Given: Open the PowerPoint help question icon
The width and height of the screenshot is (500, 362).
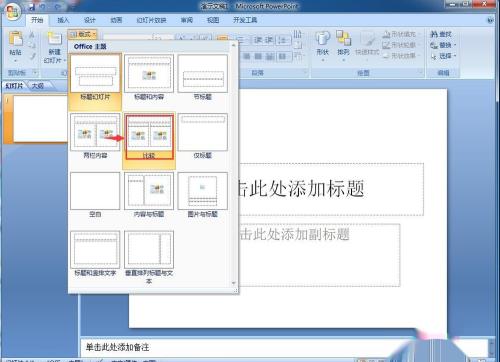Looking at the screenshot, I should click(490, 20).
